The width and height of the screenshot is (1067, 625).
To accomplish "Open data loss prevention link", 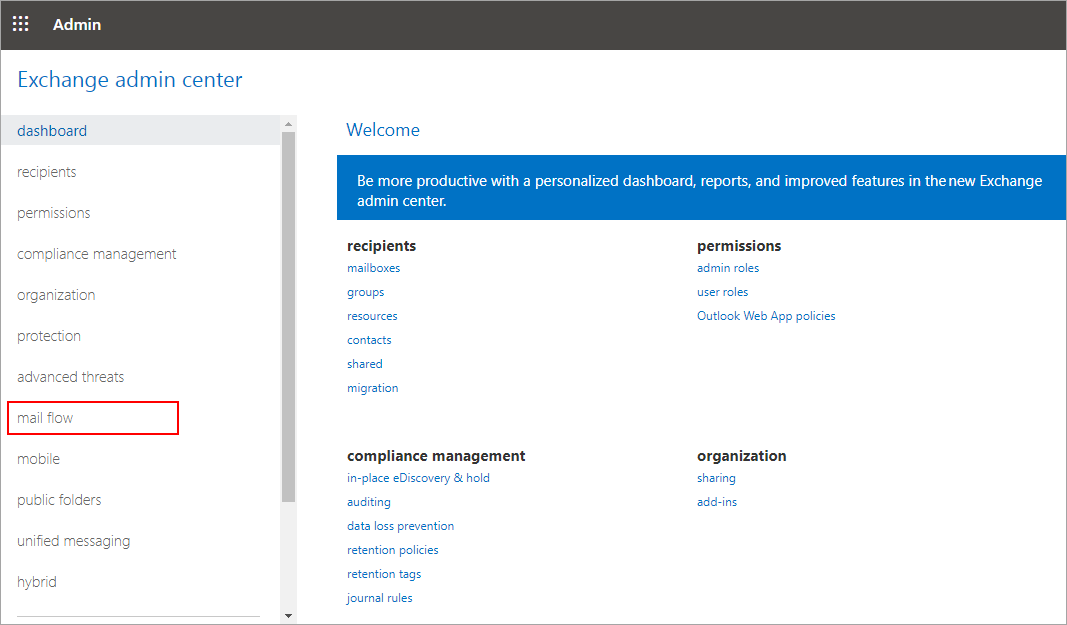I will 400,526.
